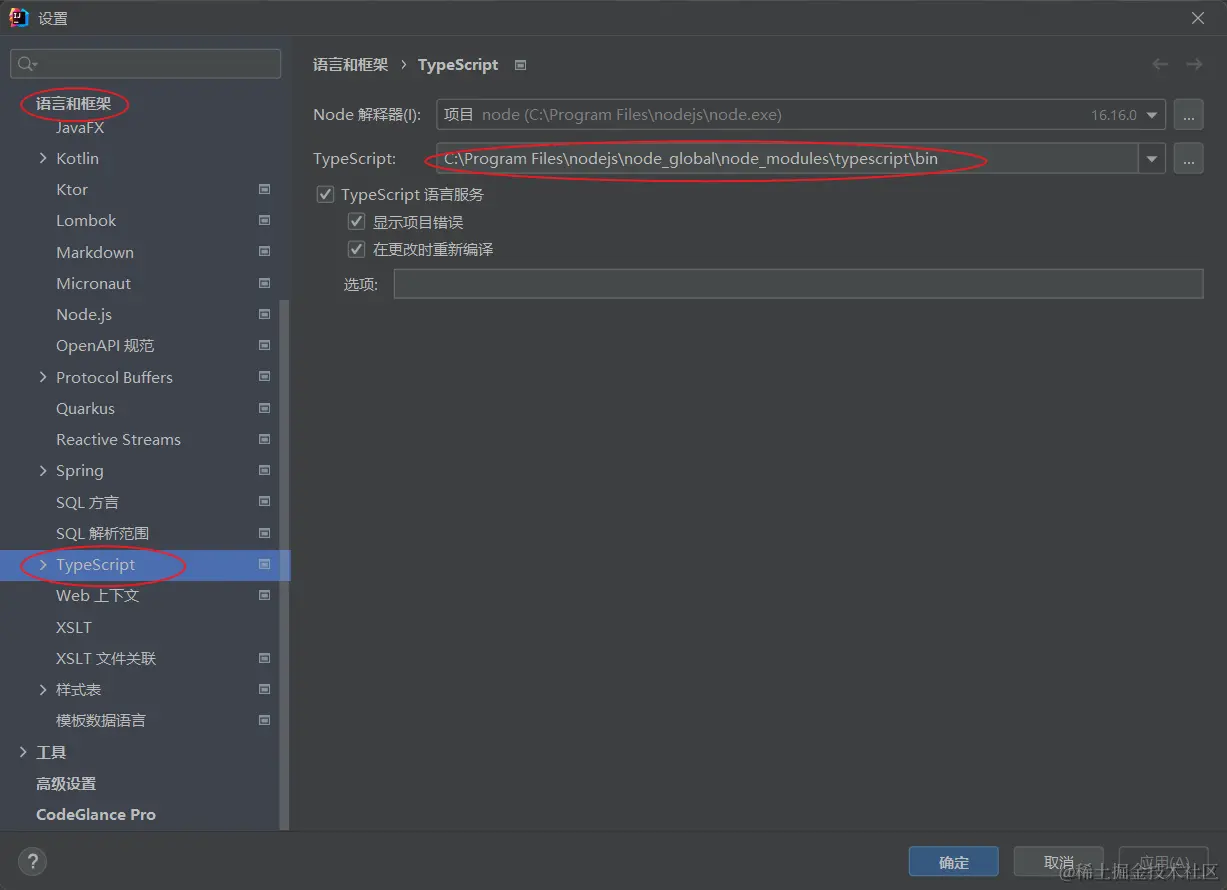The width and height of the screenshot is (1227, 890).
Task: Go back with the left arrow icon
Action: tap(1160, 64)
